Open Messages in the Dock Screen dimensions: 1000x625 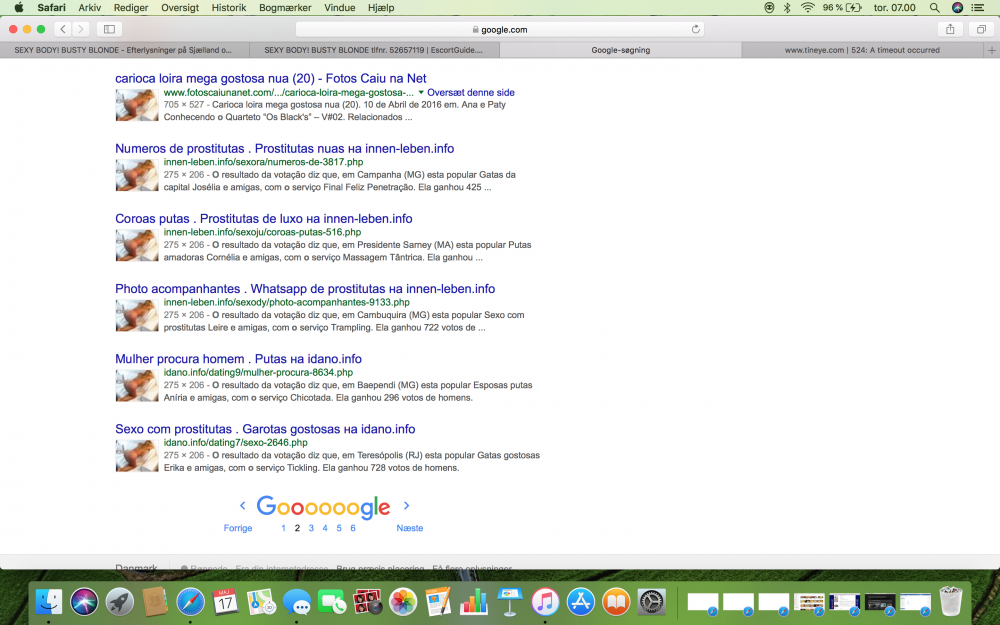pos(297,601)
